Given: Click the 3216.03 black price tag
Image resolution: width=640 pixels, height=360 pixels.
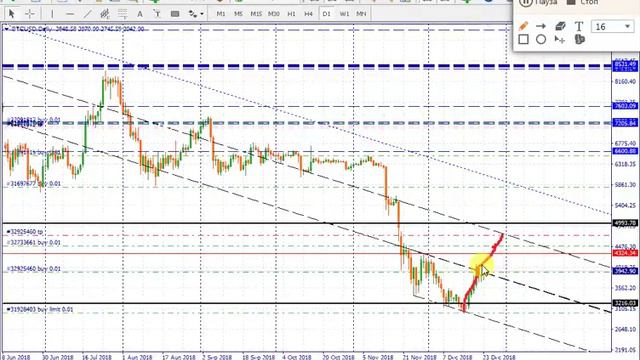Looking at the screenshot, I should tap(624, 303).
